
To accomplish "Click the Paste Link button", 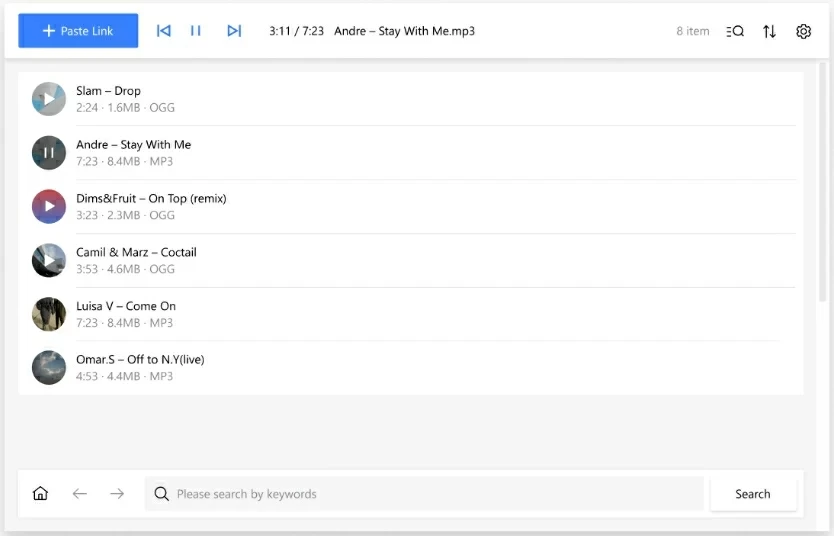I will [78, 31].
